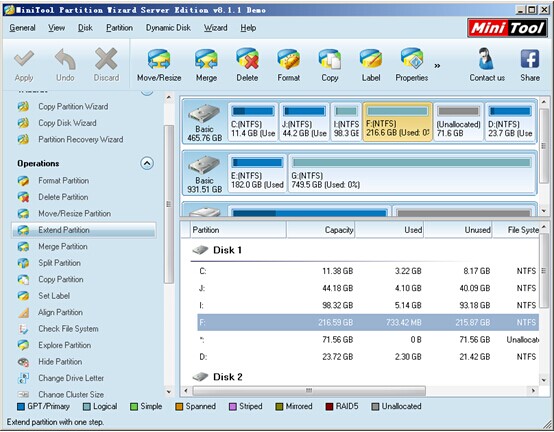Image resolution: width=554 pixels, height=432 pixels.
Task: Sort by the Partition column header
Action: click(238, 230)
